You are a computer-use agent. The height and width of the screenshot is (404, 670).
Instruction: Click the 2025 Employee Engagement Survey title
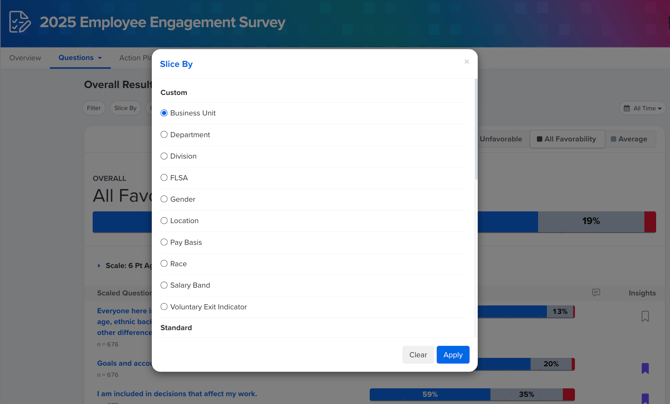(162, 22)
